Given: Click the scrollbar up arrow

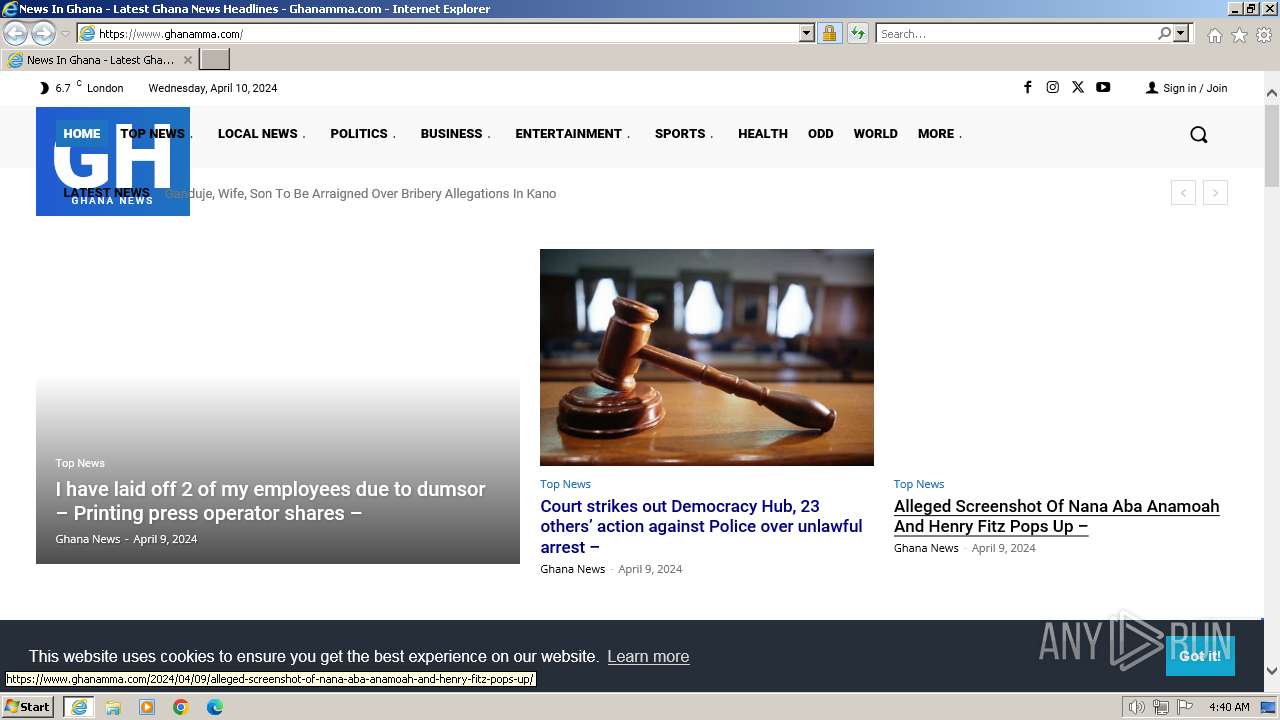Looking at the screenshot, I should tap(1271, 93).
